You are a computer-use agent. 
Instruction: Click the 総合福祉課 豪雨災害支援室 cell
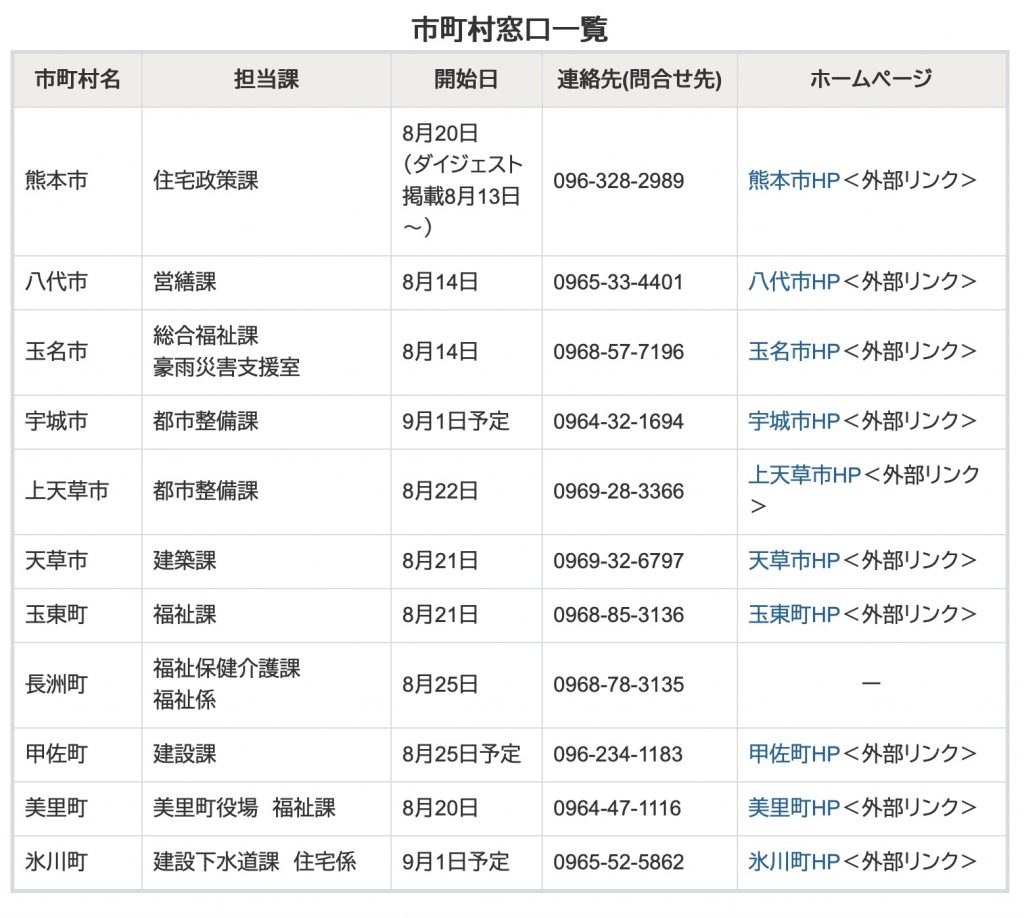coord(266,353)
